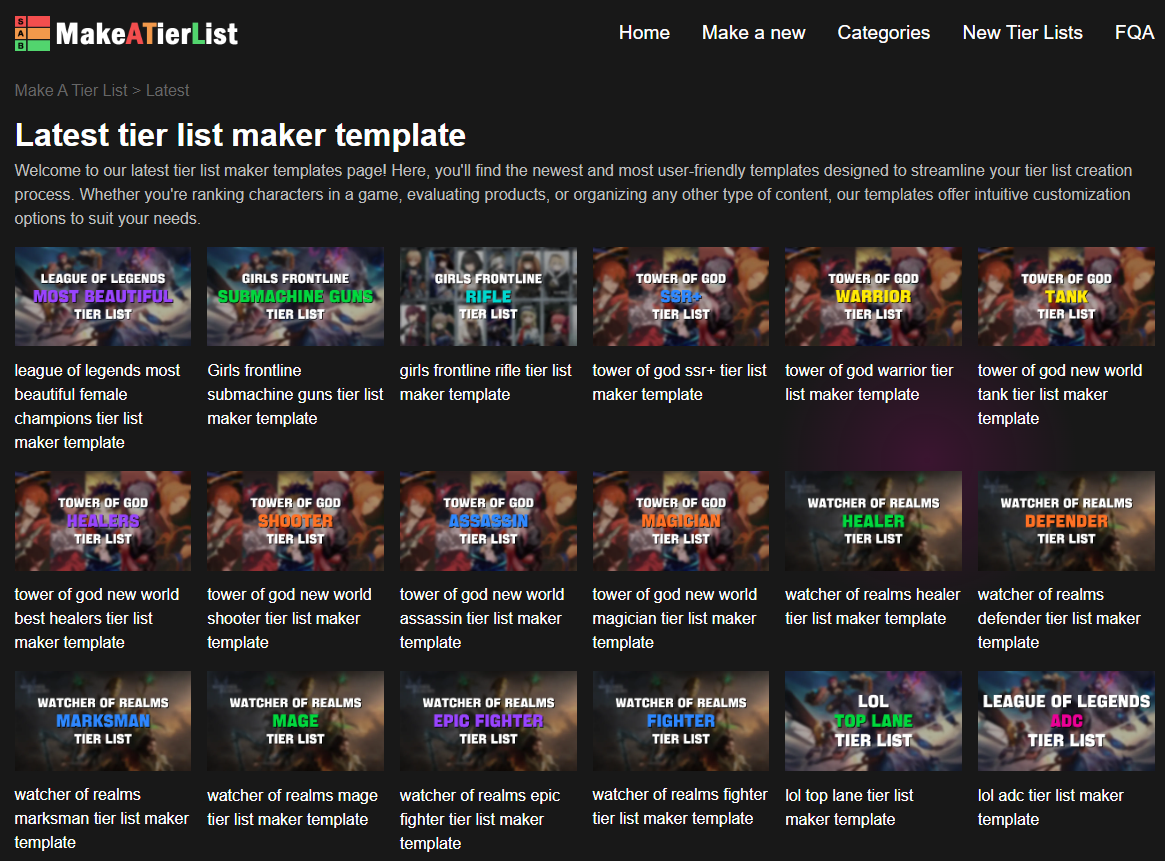Screen dimensions: 1165x861
Task: Open the Make a new menu item
Action: point(753,33)
